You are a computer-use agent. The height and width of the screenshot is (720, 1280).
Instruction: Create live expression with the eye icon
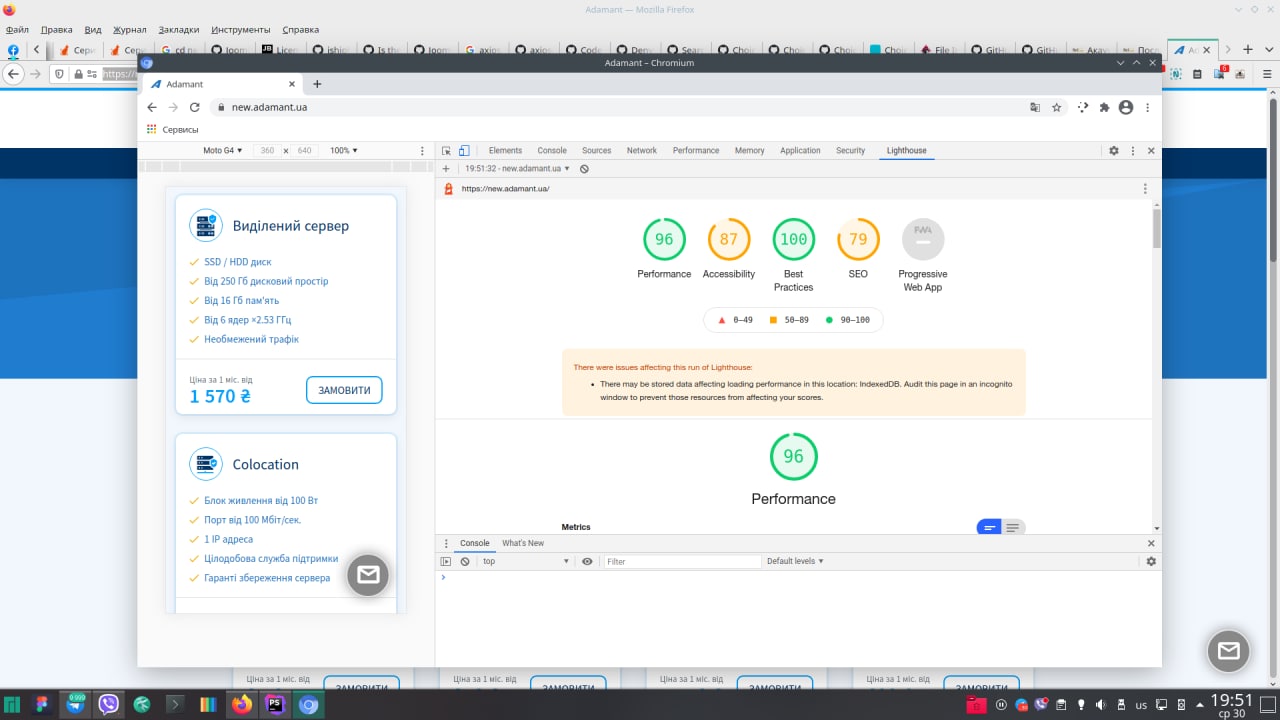click(x=587, y=562)
